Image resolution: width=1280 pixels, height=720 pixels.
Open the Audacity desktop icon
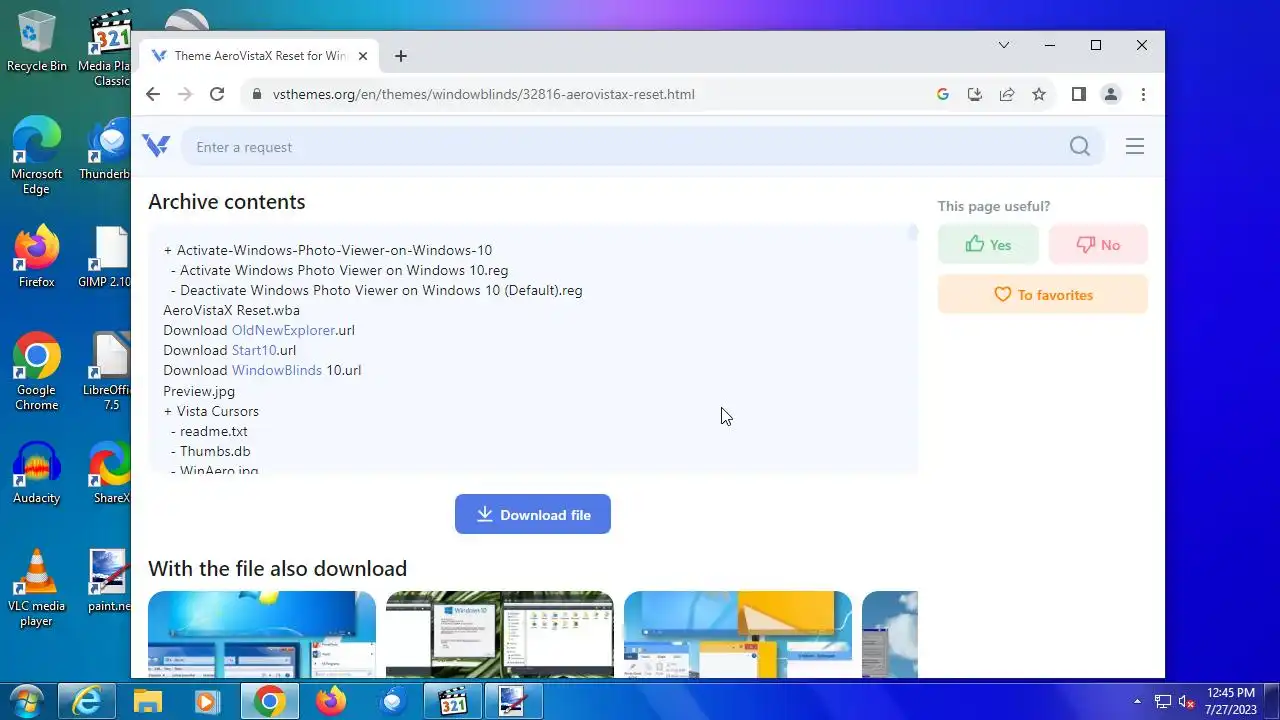point(37,473)
